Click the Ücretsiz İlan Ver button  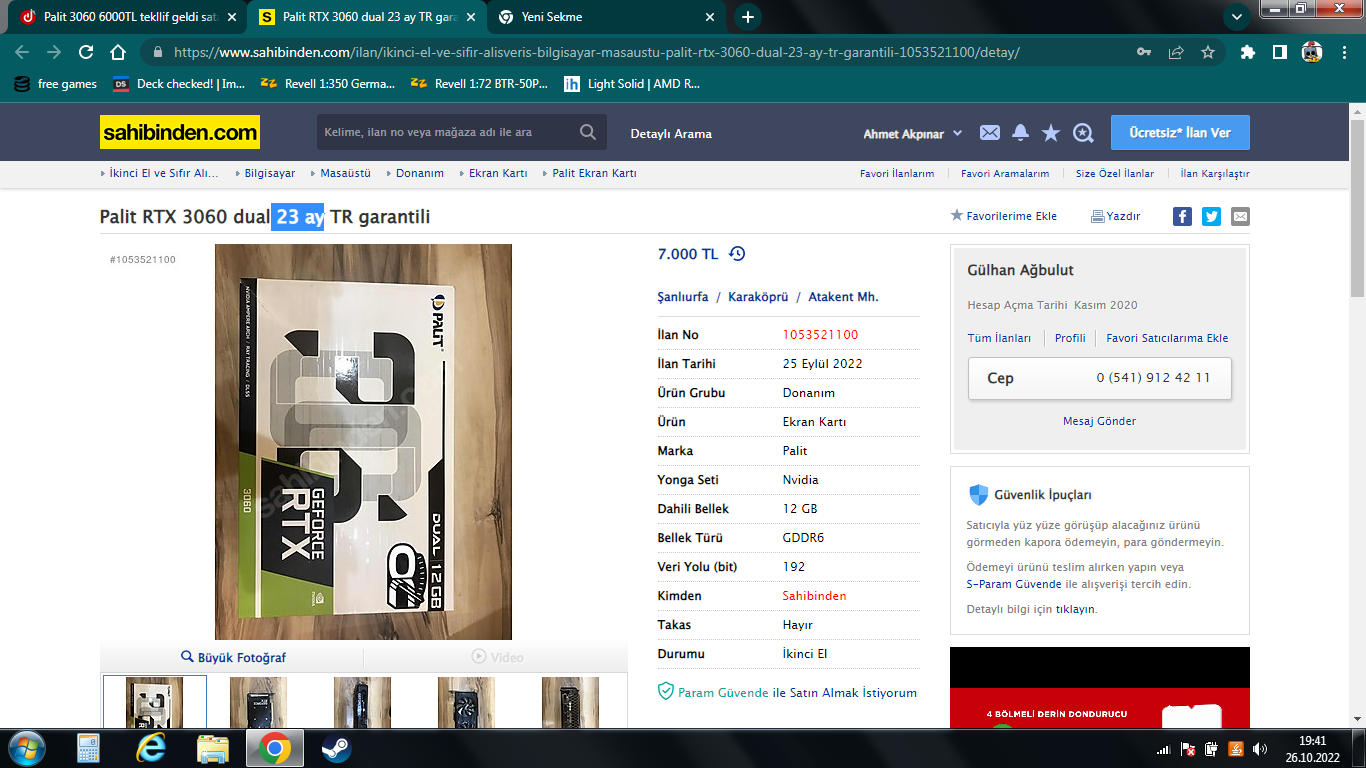(x=1180, y=133)
